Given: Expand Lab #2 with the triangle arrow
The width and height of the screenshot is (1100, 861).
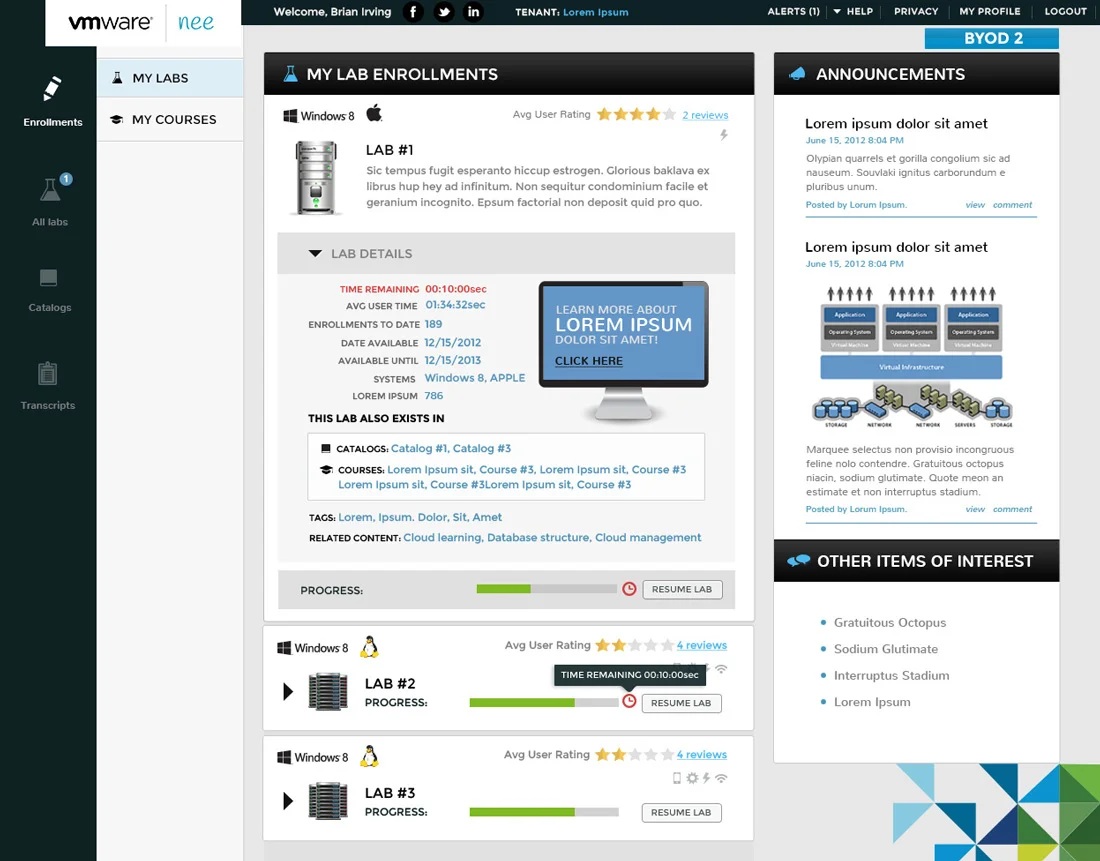Looking at the screenshot, I should click(288, 691).
